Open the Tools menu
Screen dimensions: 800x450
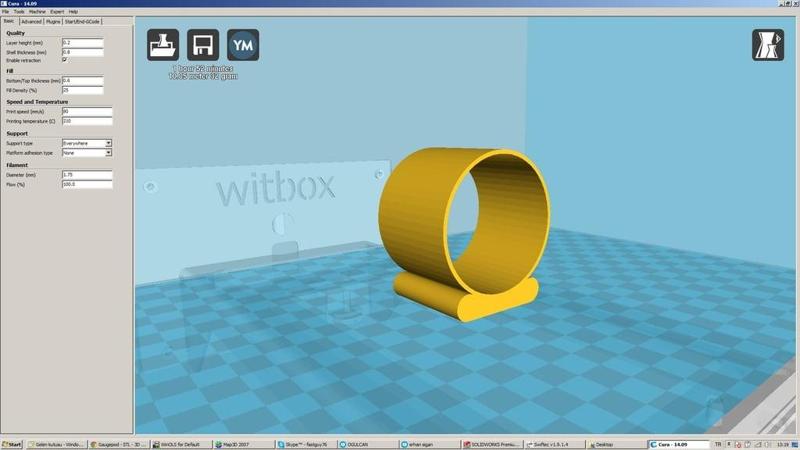click(19, 11)
